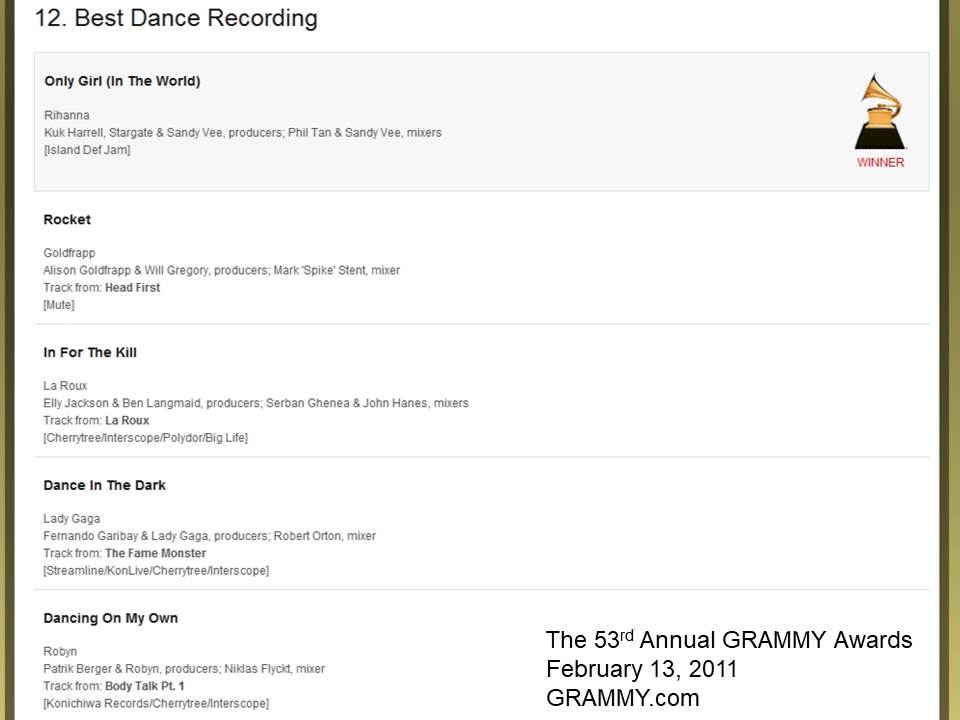Click the red WINNER label
The image size is (960, 720).
click(880, 162)
